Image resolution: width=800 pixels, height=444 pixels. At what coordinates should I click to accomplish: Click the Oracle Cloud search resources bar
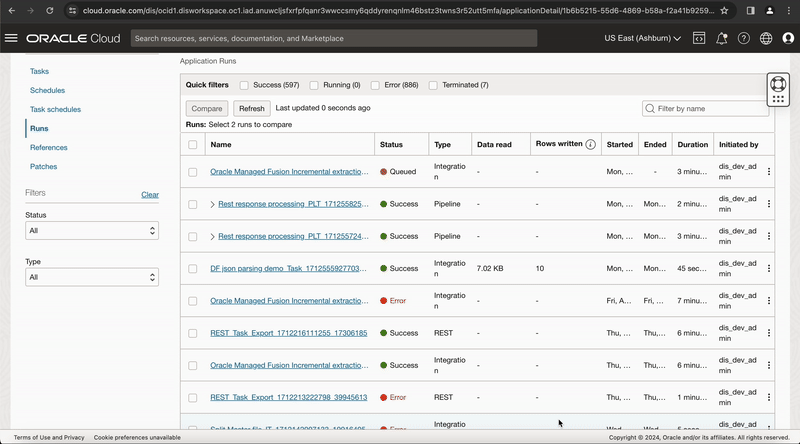(334, 38)
